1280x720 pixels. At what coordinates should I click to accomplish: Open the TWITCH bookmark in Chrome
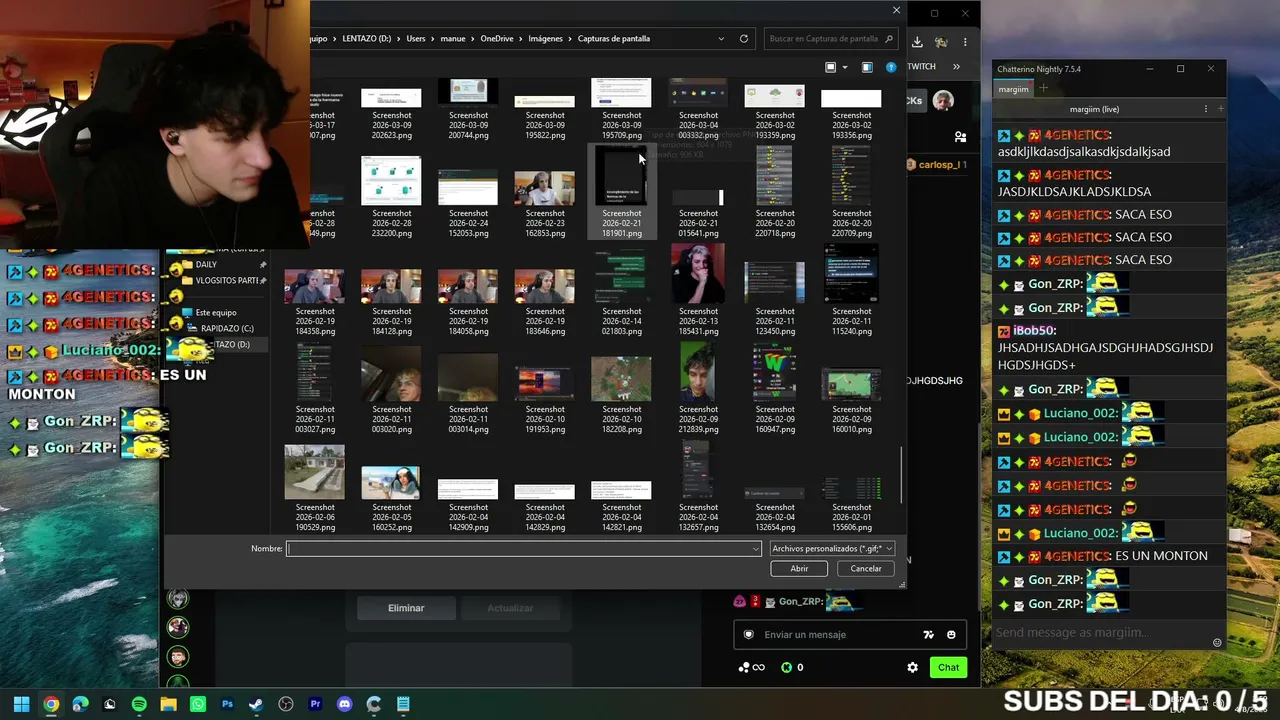tap(921, 67)
